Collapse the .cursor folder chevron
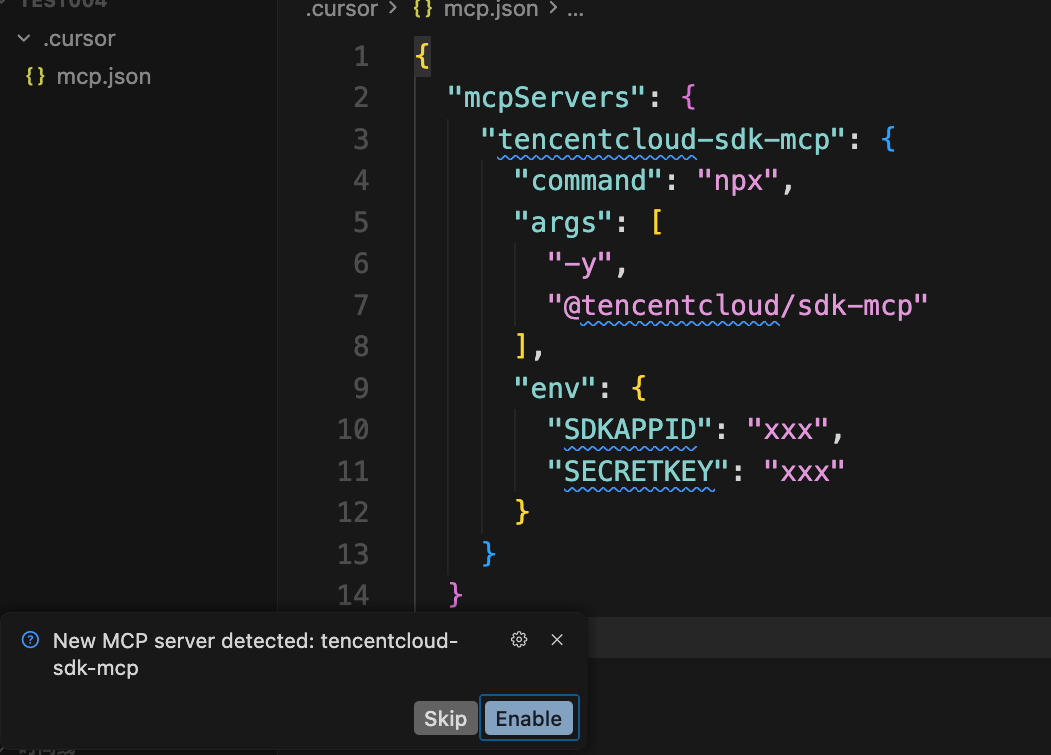 coord(24,38)
